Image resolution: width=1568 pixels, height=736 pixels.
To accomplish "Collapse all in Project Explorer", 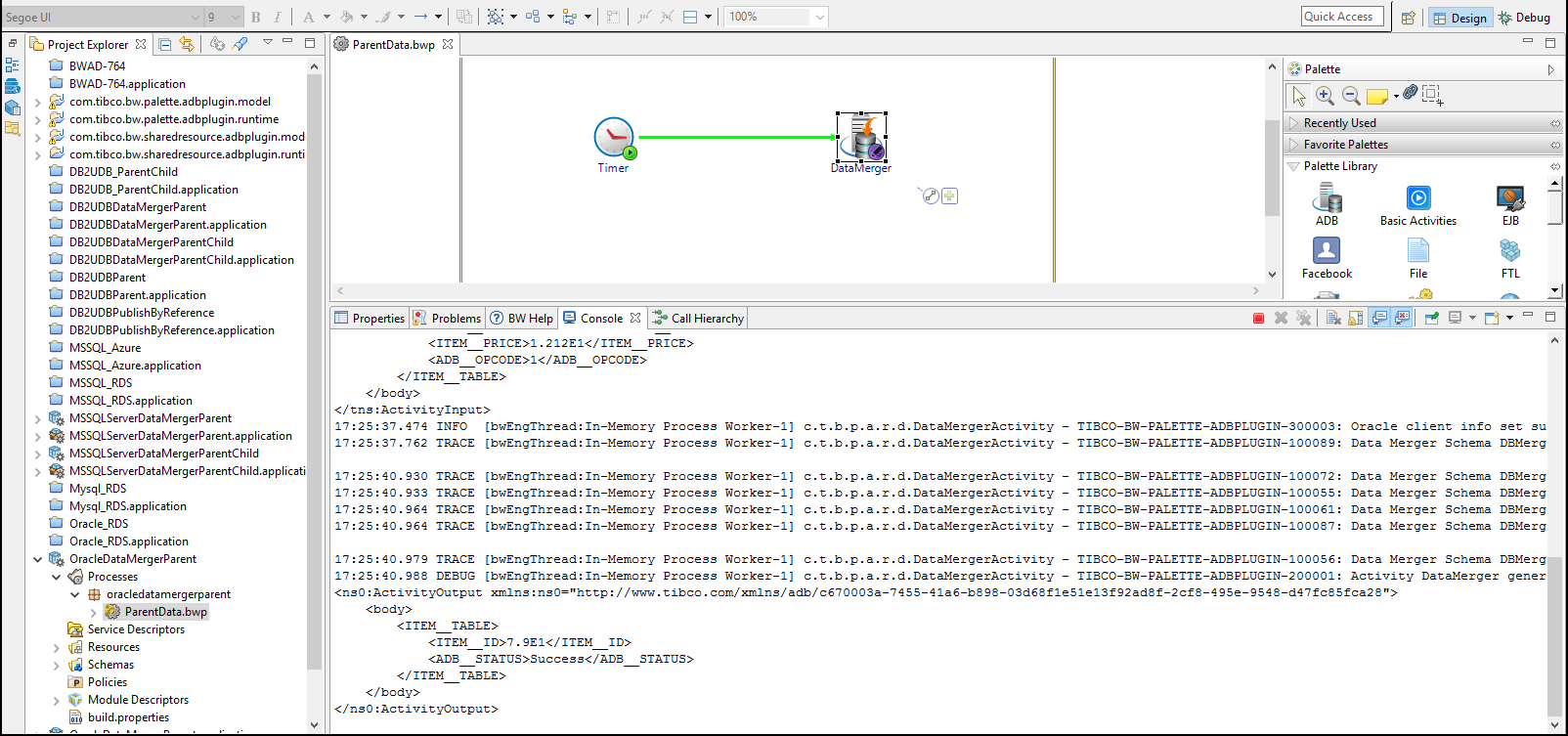I will click(x=165, y=44).
